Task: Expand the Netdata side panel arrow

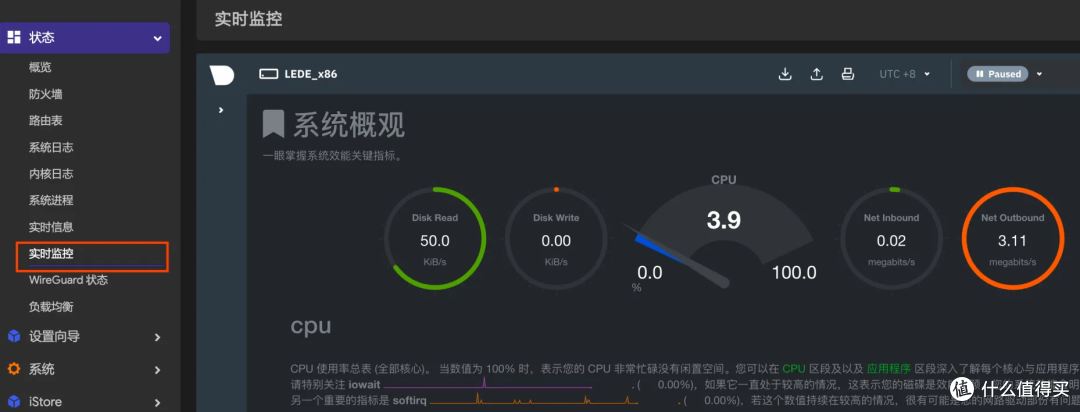Action: pyautogui.click(x=221, y=110)
